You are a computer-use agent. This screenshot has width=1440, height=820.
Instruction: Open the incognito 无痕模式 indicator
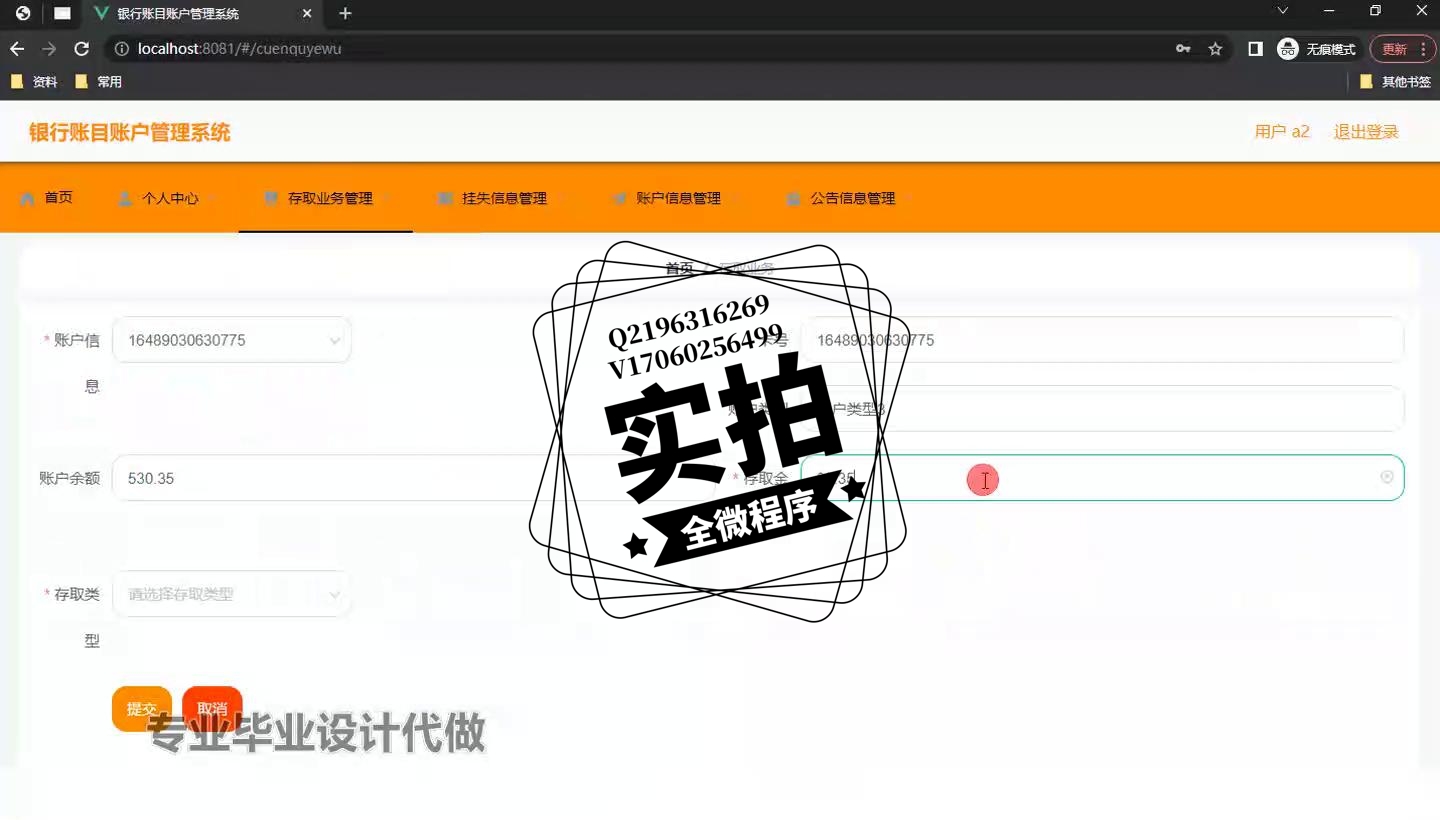click(x=1318, y=49)
